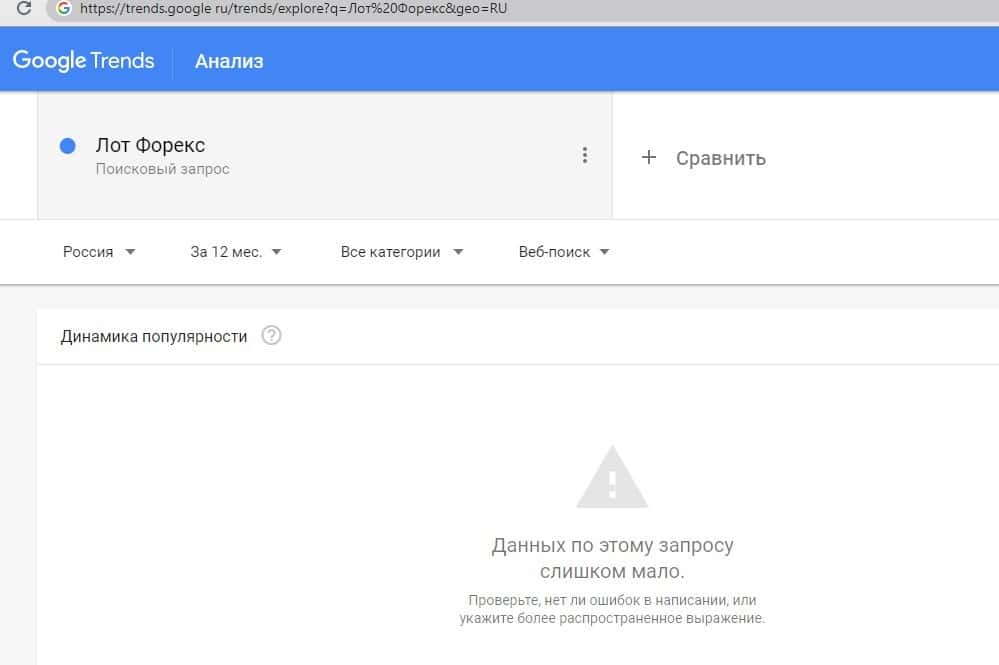This screenshot has height=665, width=999.
Task: Click the Динамика популярности heading
Action: (153, 336)
